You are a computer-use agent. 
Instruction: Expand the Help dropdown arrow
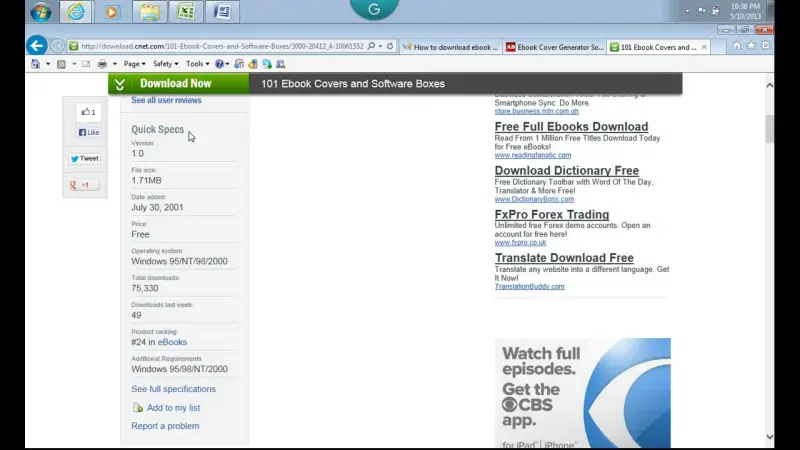coord(227,64)
